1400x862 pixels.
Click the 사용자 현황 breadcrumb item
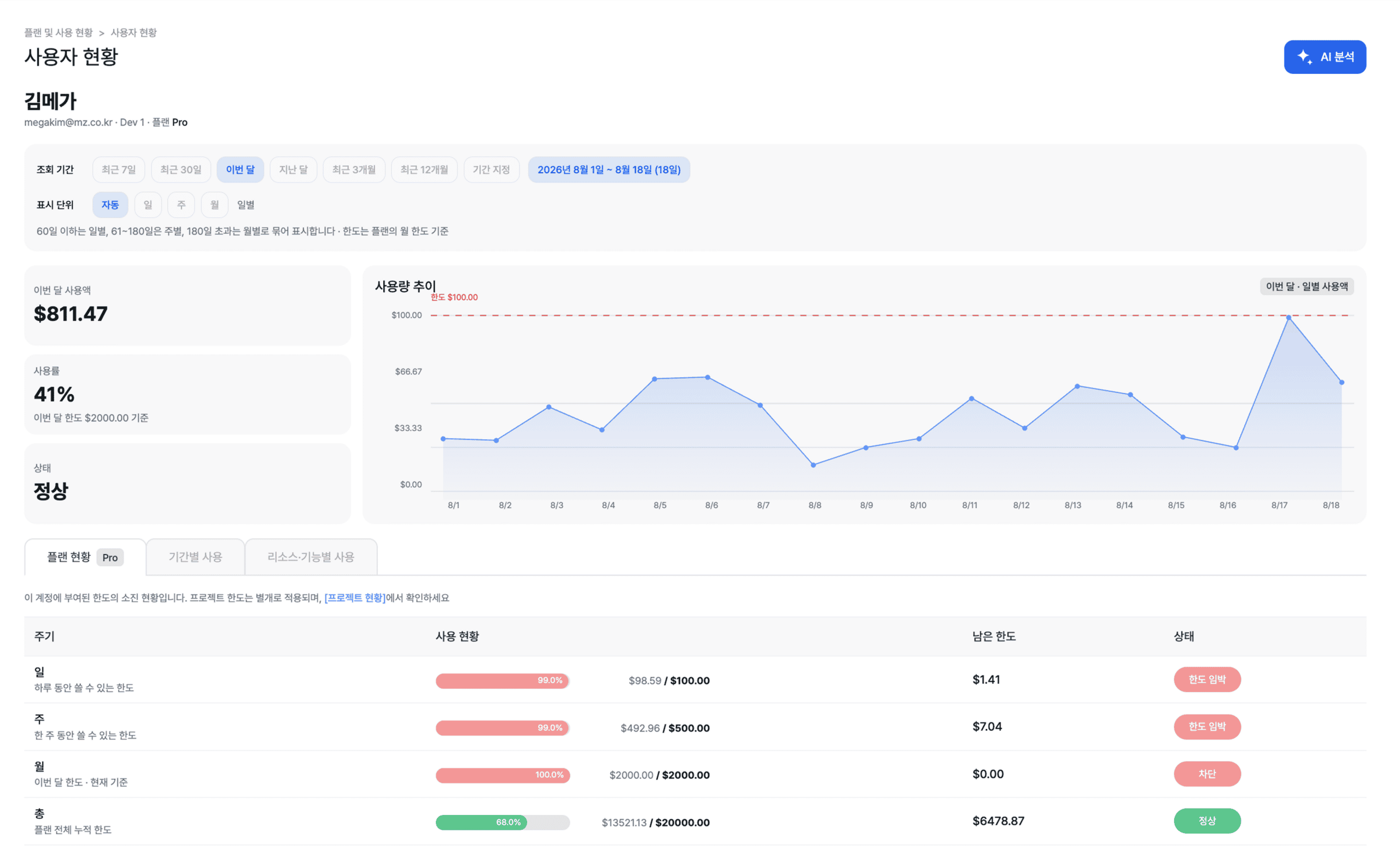tap(133, 32)
